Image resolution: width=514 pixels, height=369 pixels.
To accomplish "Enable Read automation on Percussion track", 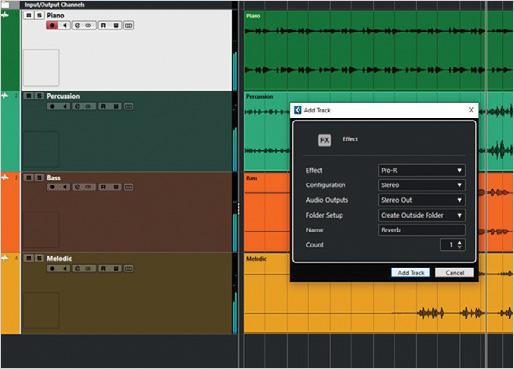I will pos(103,106).
